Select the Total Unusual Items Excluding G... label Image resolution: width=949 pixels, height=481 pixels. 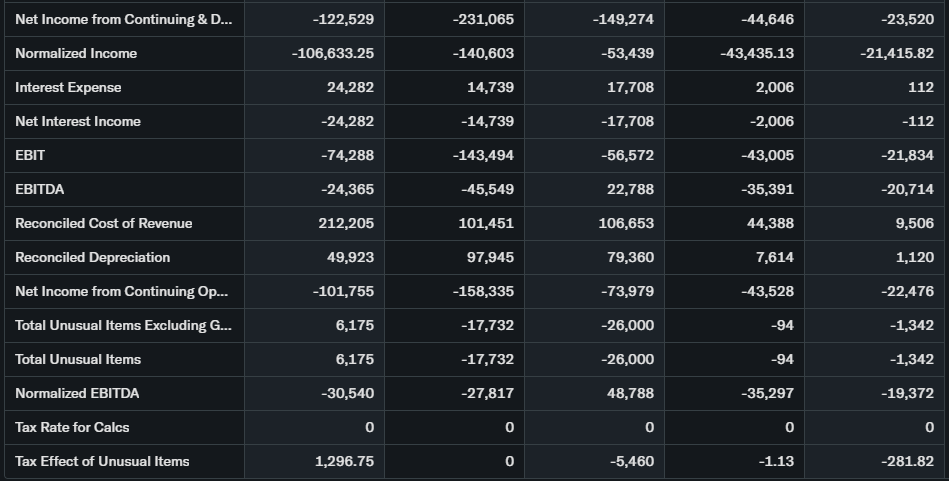point(121,325)
